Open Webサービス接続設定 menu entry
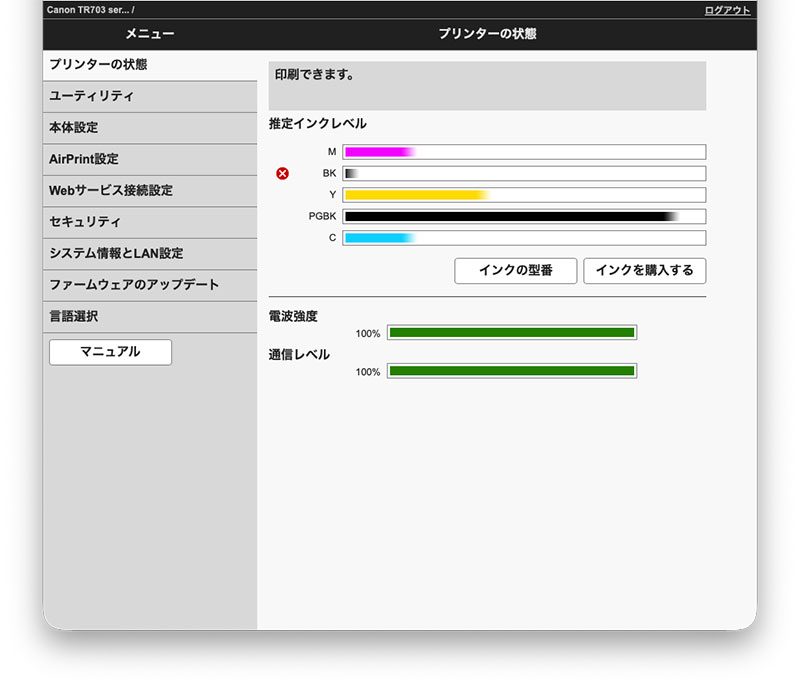This screenshot has width=800, height=687. pyautogui.click(x=150, y=190)
